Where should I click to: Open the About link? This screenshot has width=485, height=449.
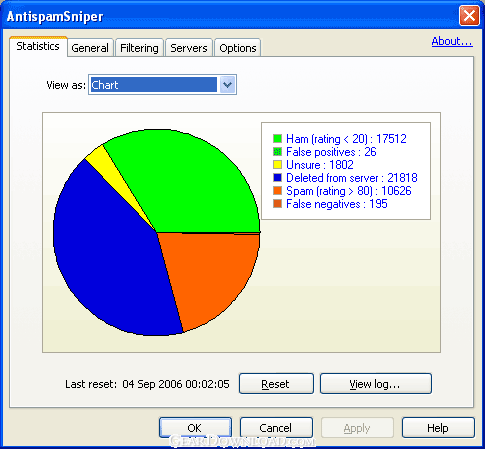tap(452, 41)
